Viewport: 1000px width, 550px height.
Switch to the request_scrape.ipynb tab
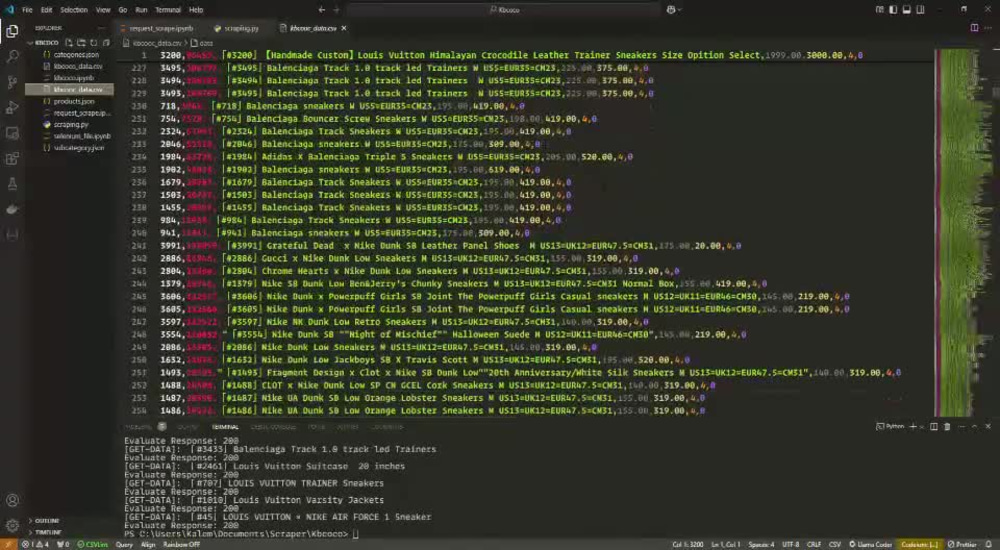[158, 28]
